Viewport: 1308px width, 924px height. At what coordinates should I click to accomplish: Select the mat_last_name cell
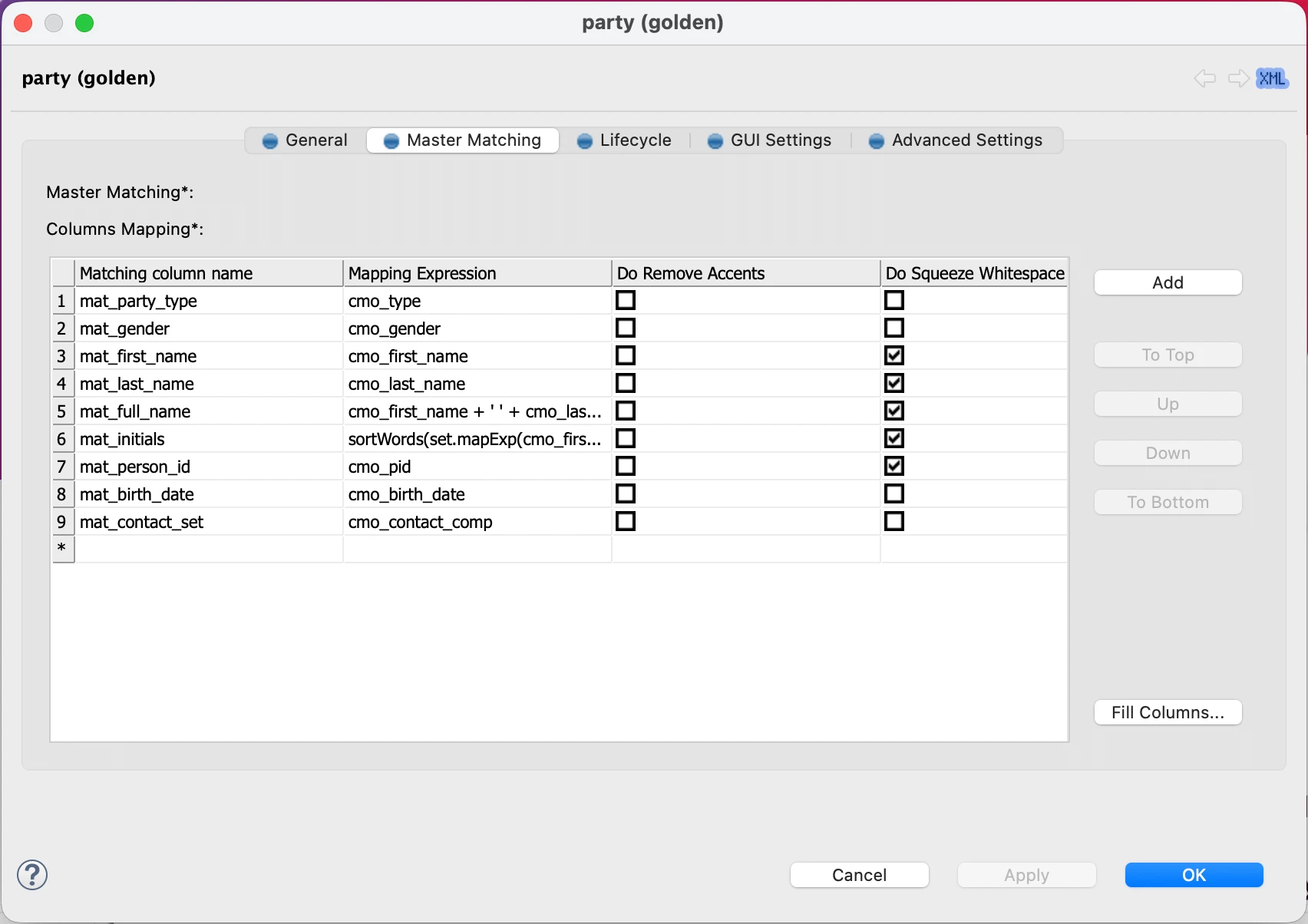coord(209,384)
